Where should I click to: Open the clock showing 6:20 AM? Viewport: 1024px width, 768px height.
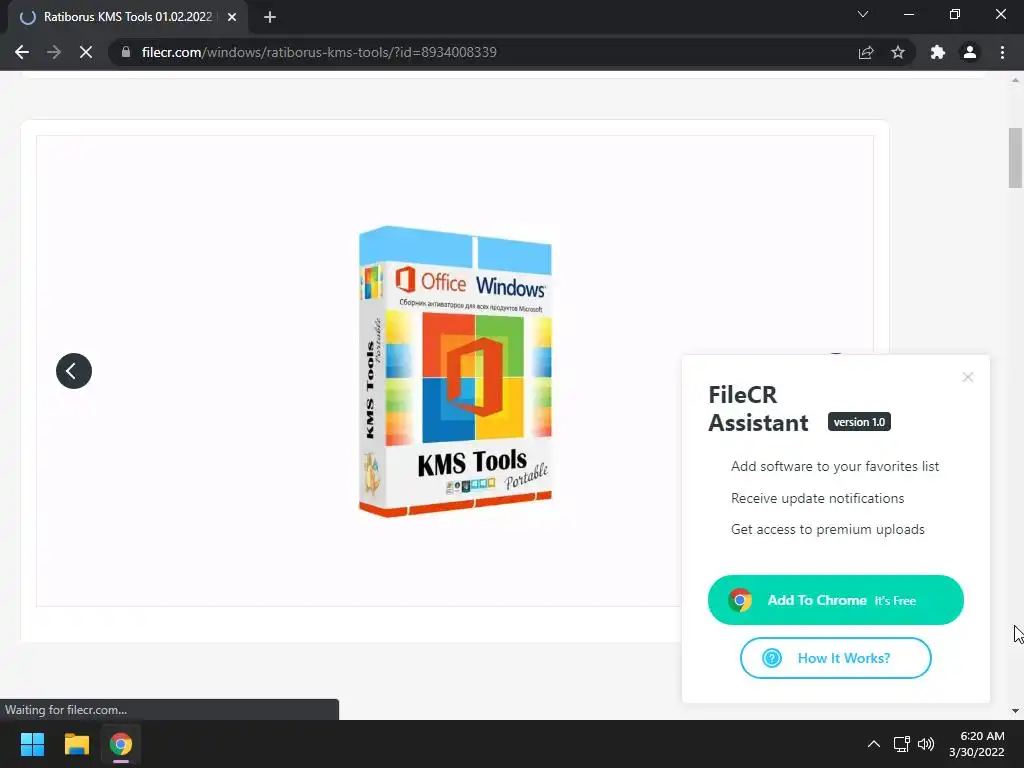(976, 744)
